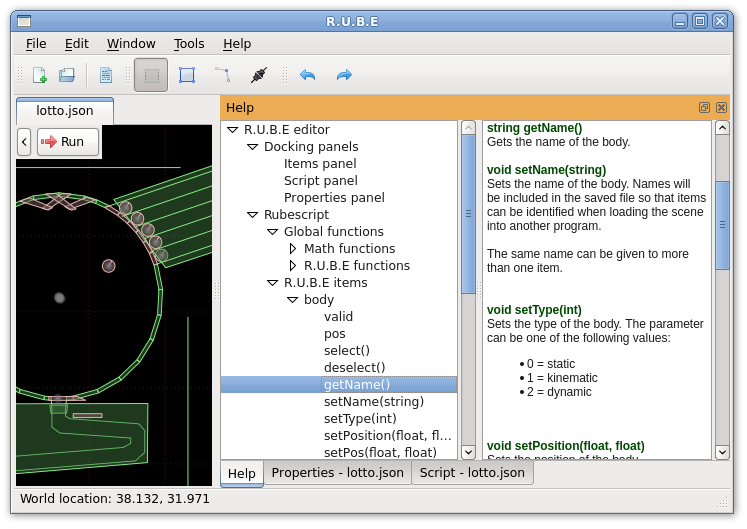Switch to the Script - lotto.json tab
The height and width of the screenshot is (529, 747).
click(472, 473)
